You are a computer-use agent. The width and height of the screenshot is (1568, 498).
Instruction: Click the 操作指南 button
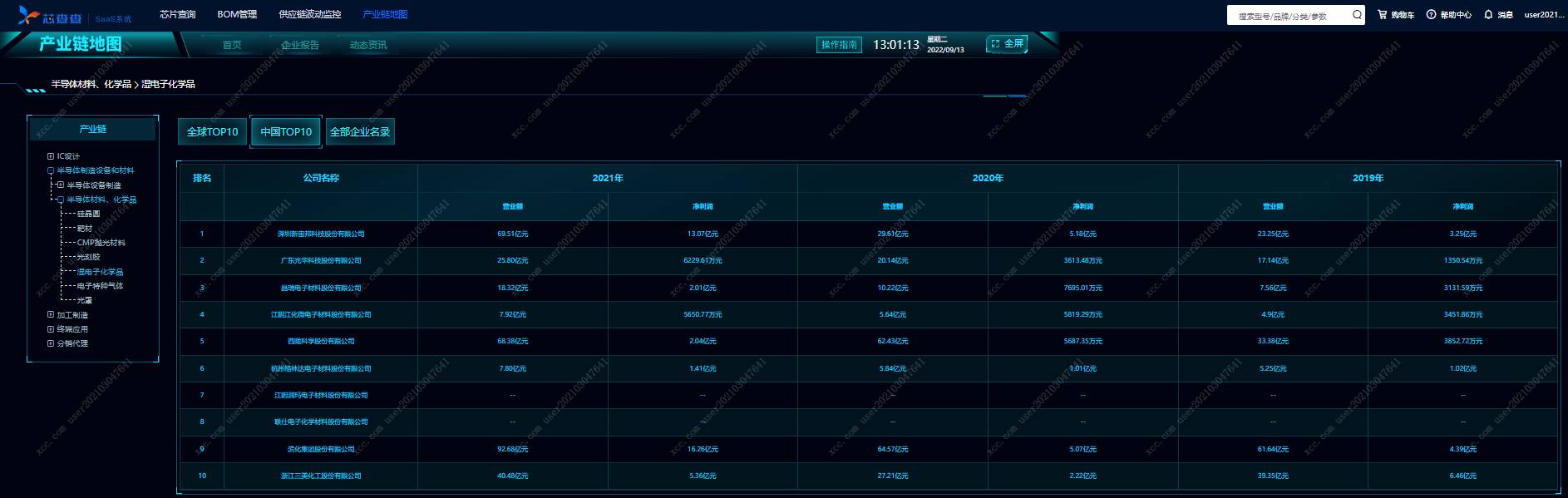coord(839,45)
